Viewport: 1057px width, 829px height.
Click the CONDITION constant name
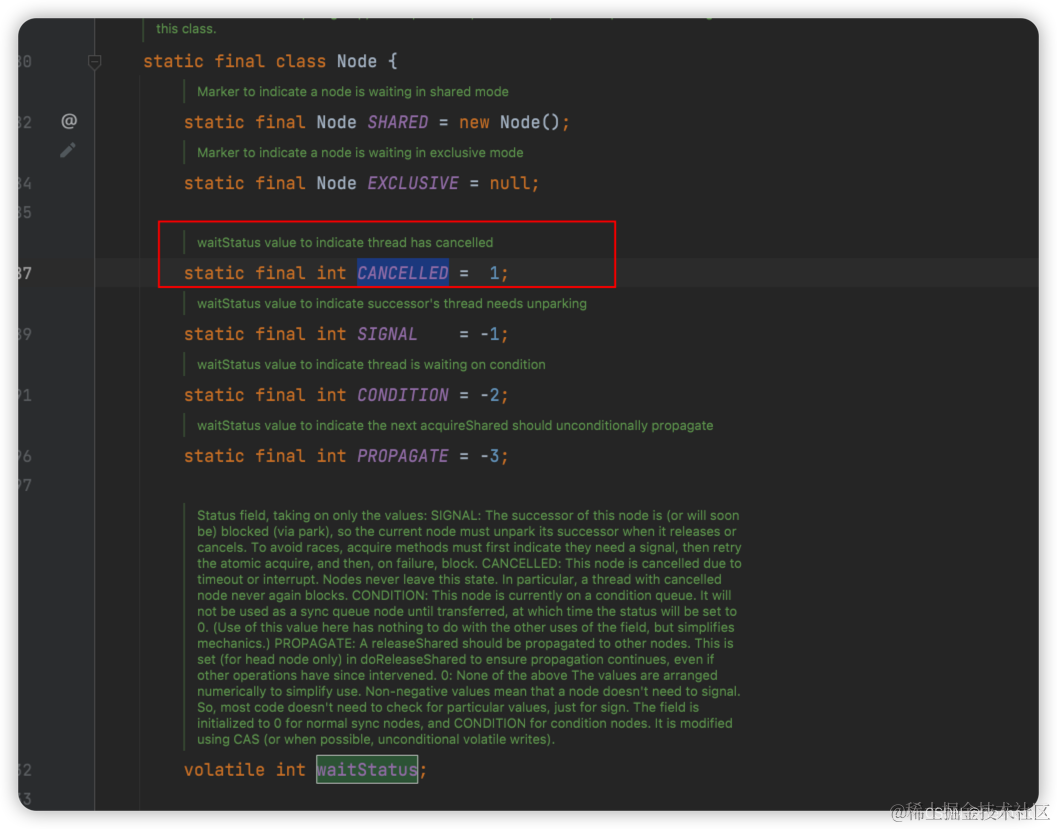[402, 395]
